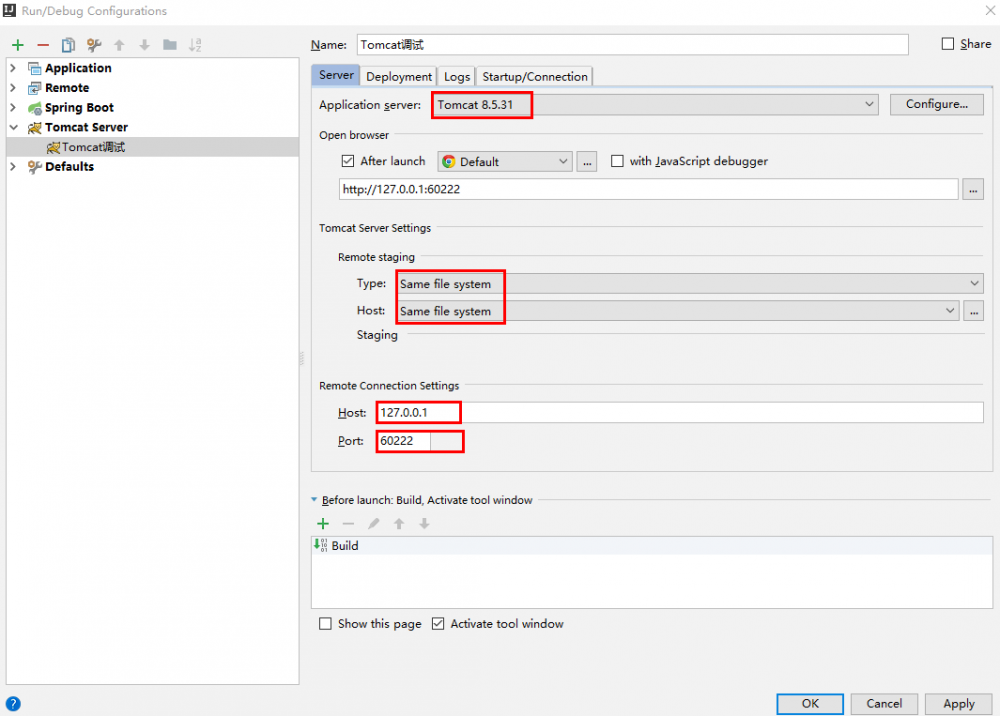
Task: Select the Tomcat Server node icon
Action: tap(34, 128)
